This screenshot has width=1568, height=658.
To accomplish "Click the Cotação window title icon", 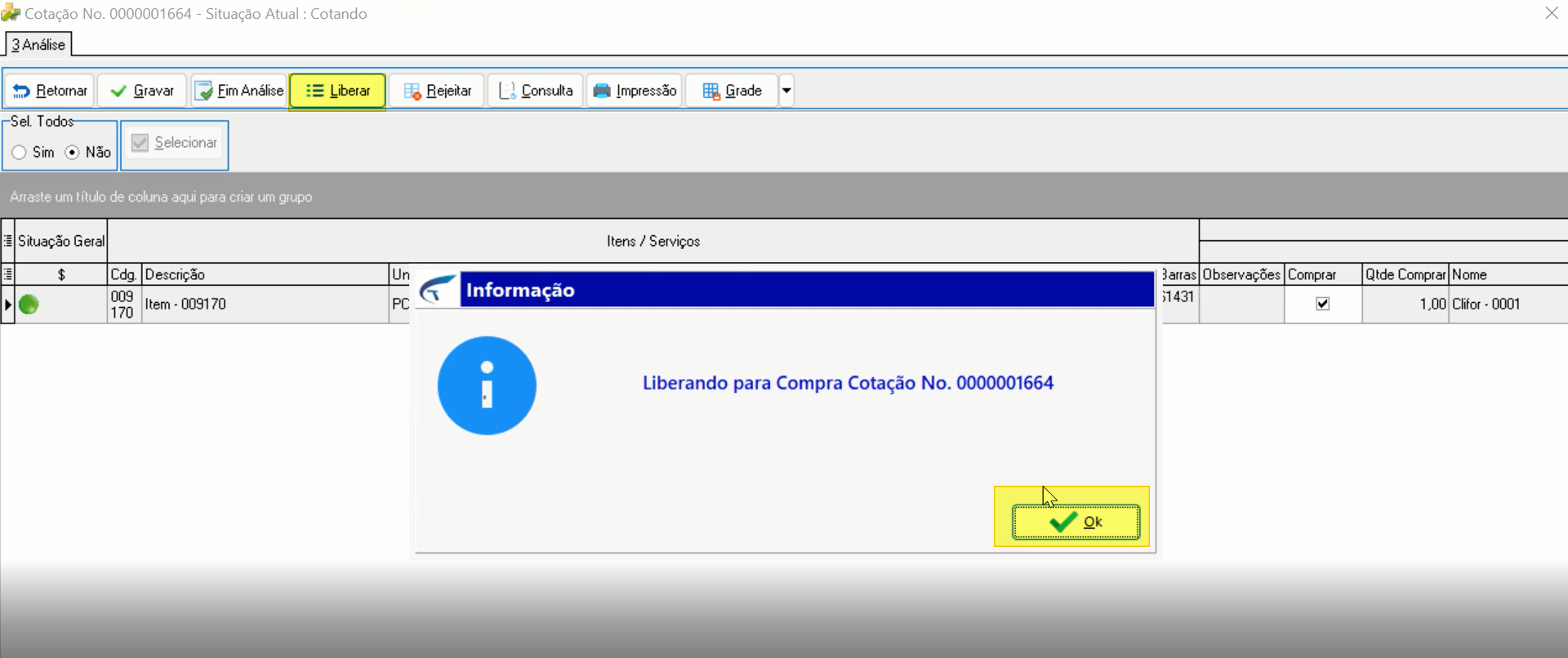I will [11, 13].
